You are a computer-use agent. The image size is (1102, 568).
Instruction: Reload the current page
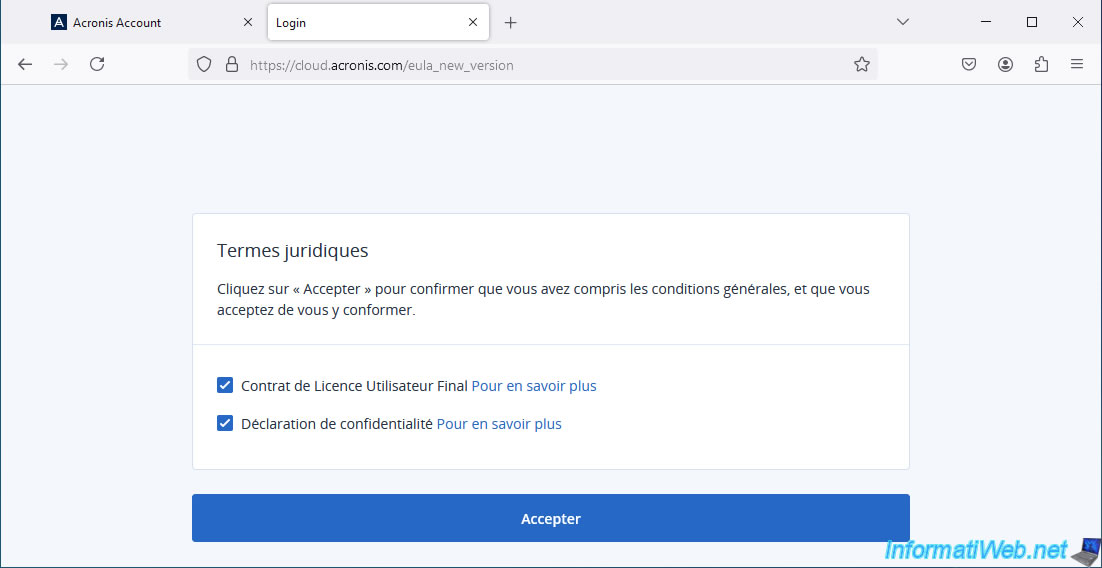point(97,64)
